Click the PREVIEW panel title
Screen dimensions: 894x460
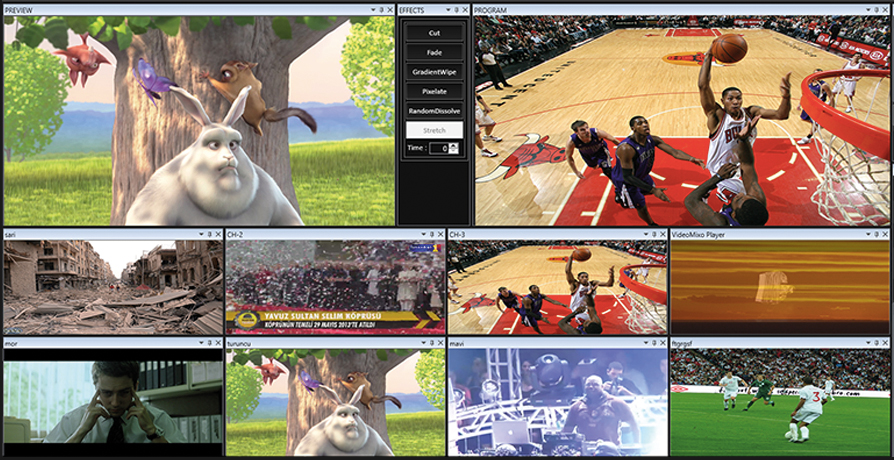point(19,10)
